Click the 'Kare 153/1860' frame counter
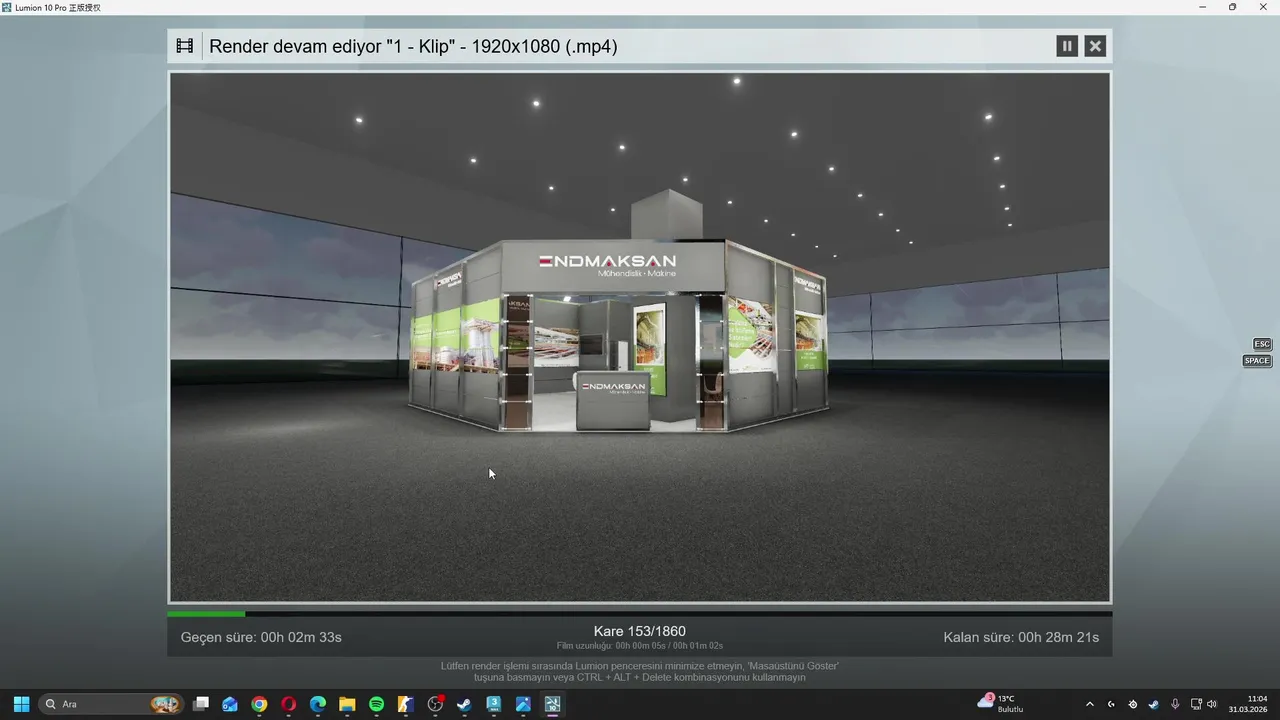1280x720 pixels. tap(640, 631)
